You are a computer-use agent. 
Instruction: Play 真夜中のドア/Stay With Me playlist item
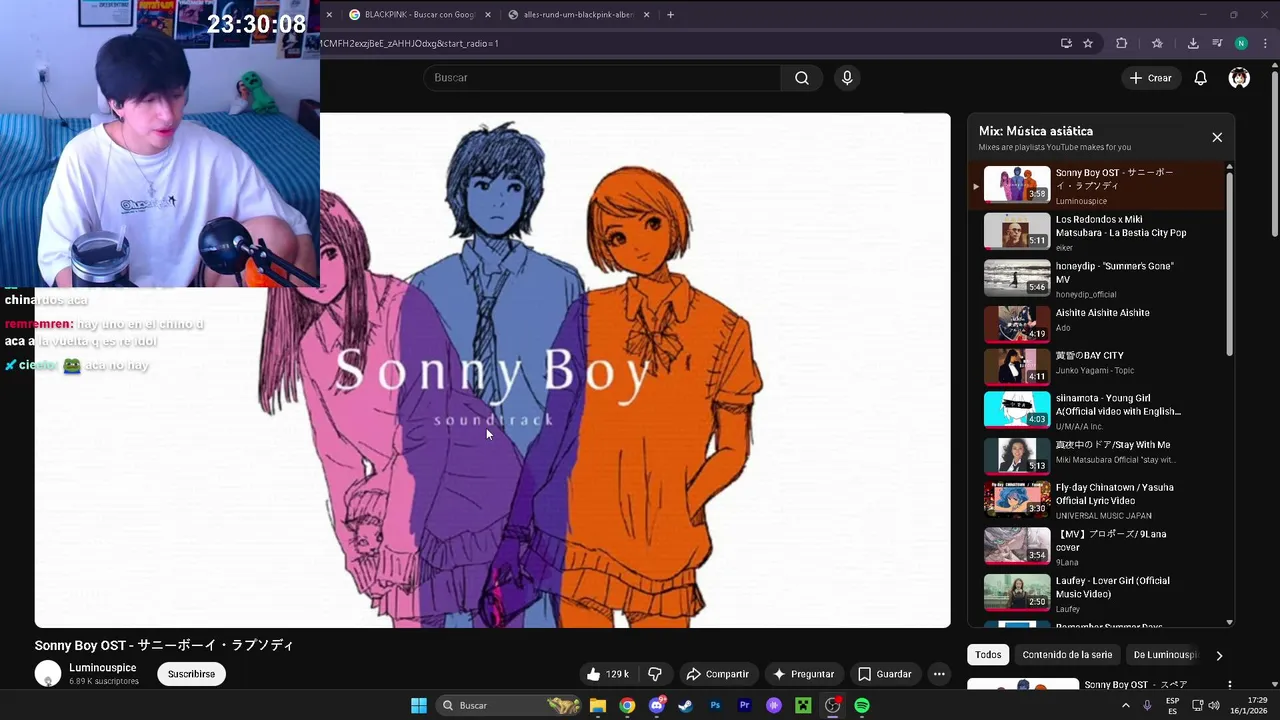[1096, 455]
